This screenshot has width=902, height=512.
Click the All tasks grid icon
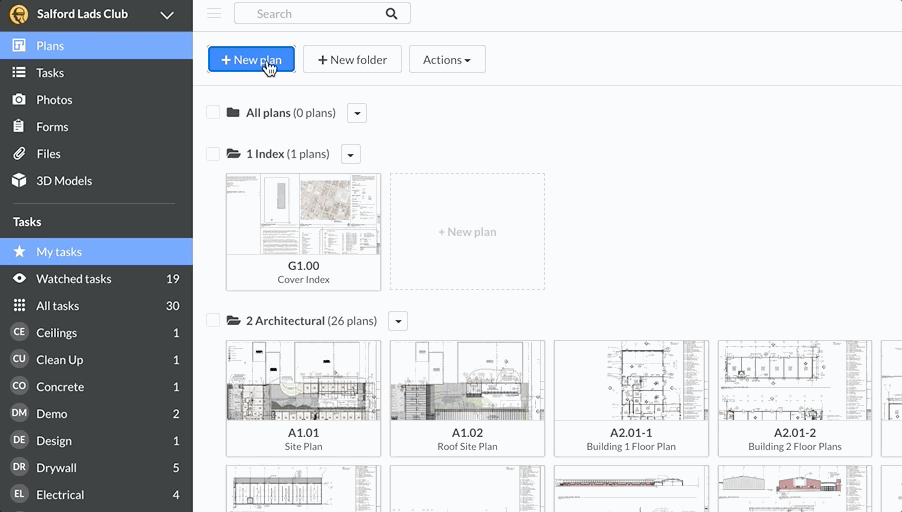click(x=19, y=306)
